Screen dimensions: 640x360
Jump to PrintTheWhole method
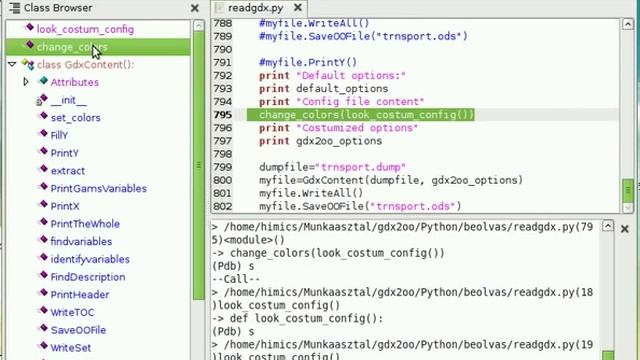click(x=85, y=224)
